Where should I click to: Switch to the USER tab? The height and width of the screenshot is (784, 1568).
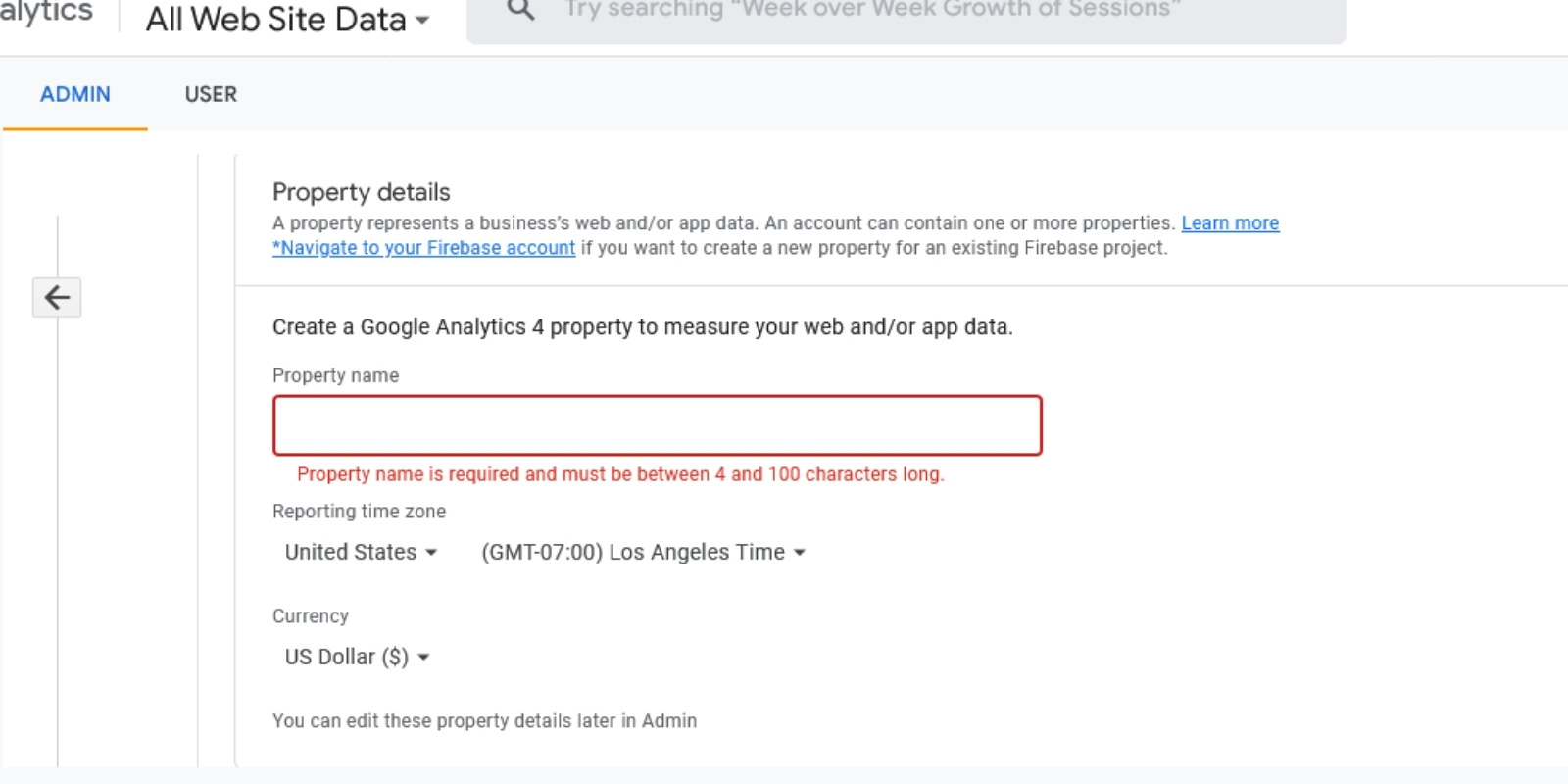pyautogui.click(x=210, y=94)
